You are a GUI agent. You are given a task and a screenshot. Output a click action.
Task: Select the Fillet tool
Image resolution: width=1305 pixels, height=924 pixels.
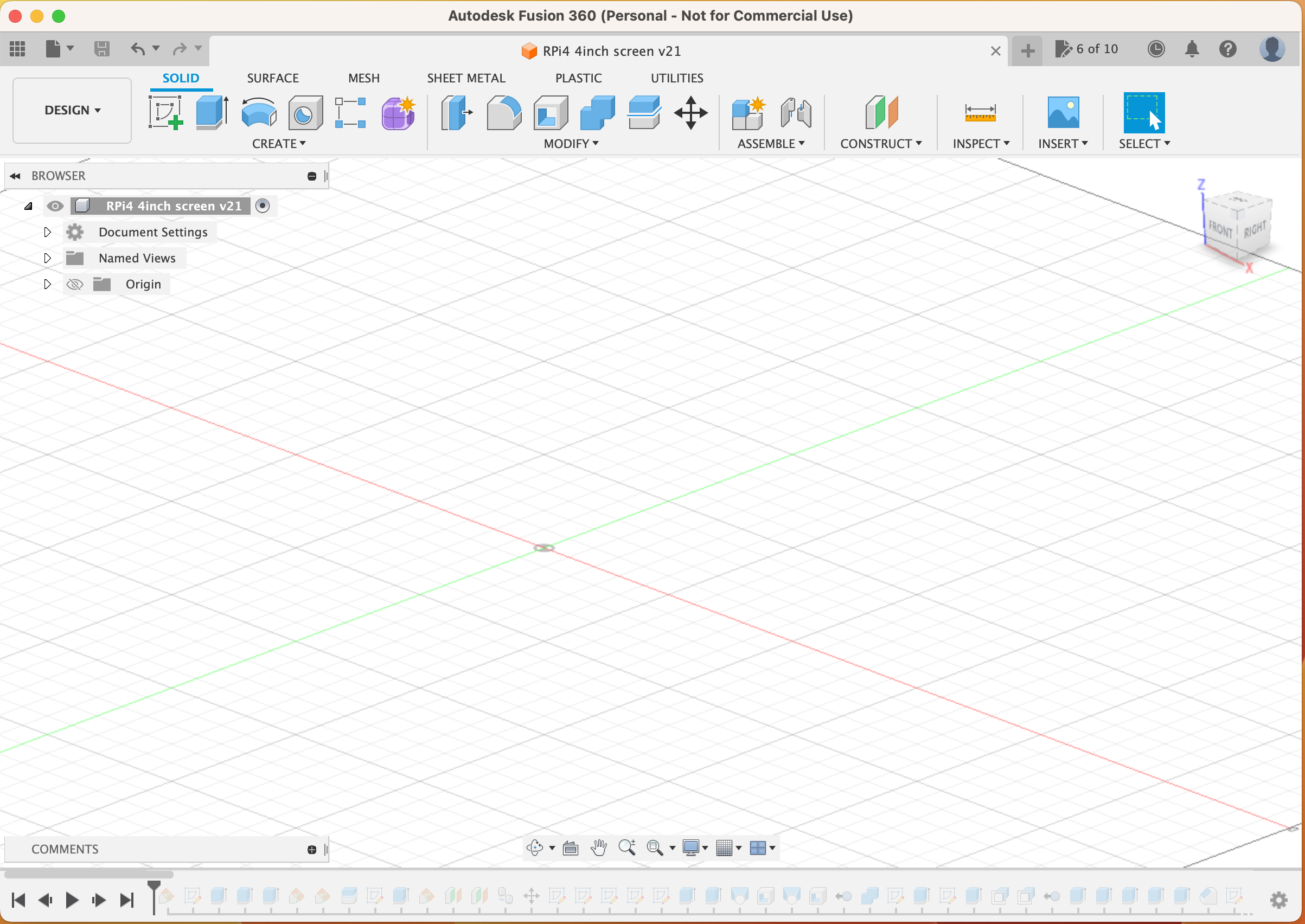point(504,112)
